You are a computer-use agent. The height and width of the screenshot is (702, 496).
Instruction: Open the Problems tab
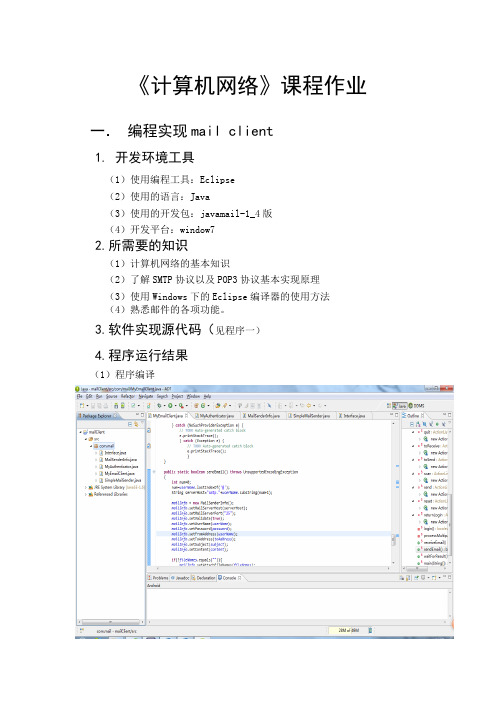[158, 578]
